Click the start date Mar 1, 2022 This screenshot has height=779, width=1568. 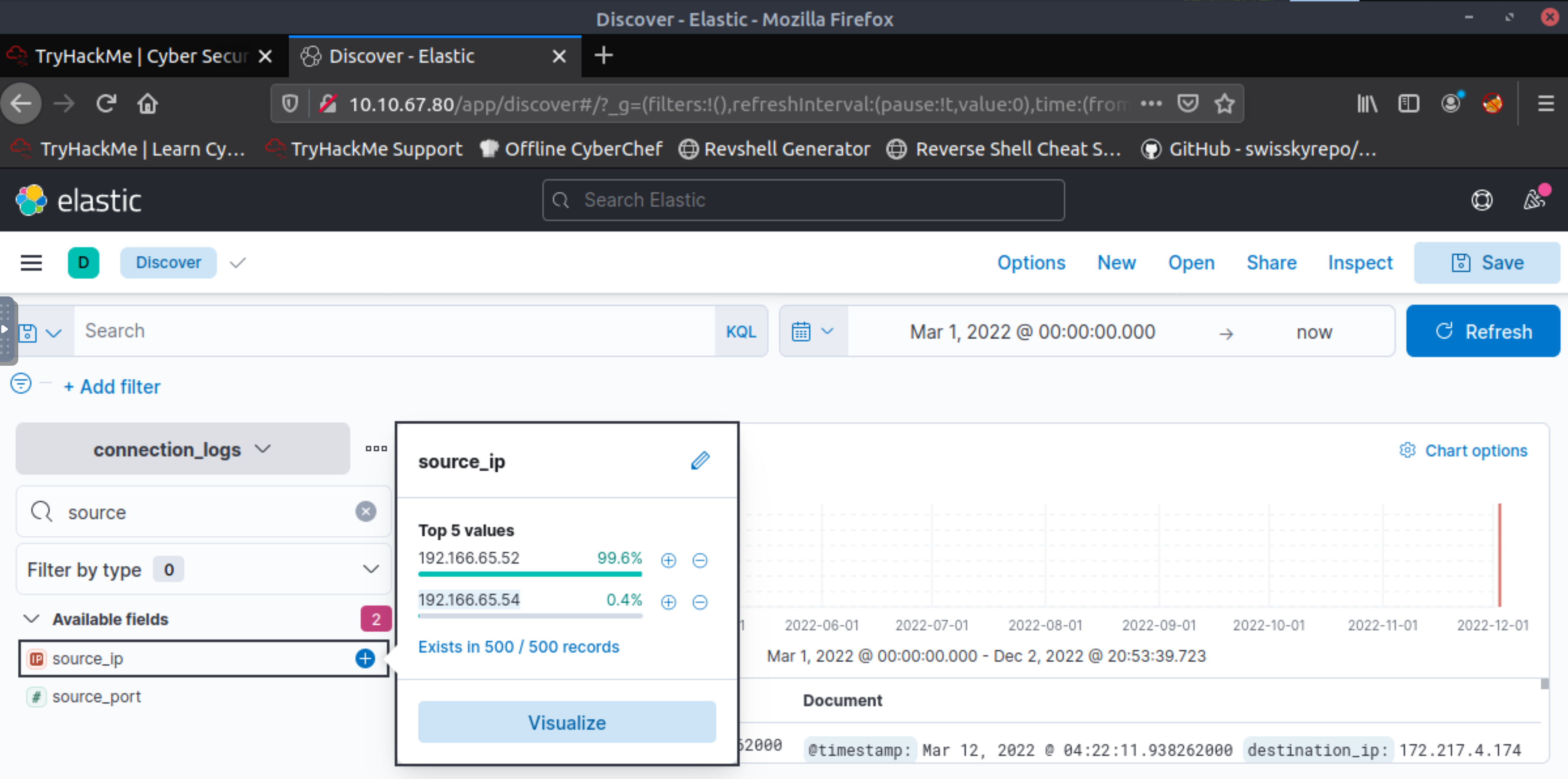pyautogui.click(x=1033, y=332)
